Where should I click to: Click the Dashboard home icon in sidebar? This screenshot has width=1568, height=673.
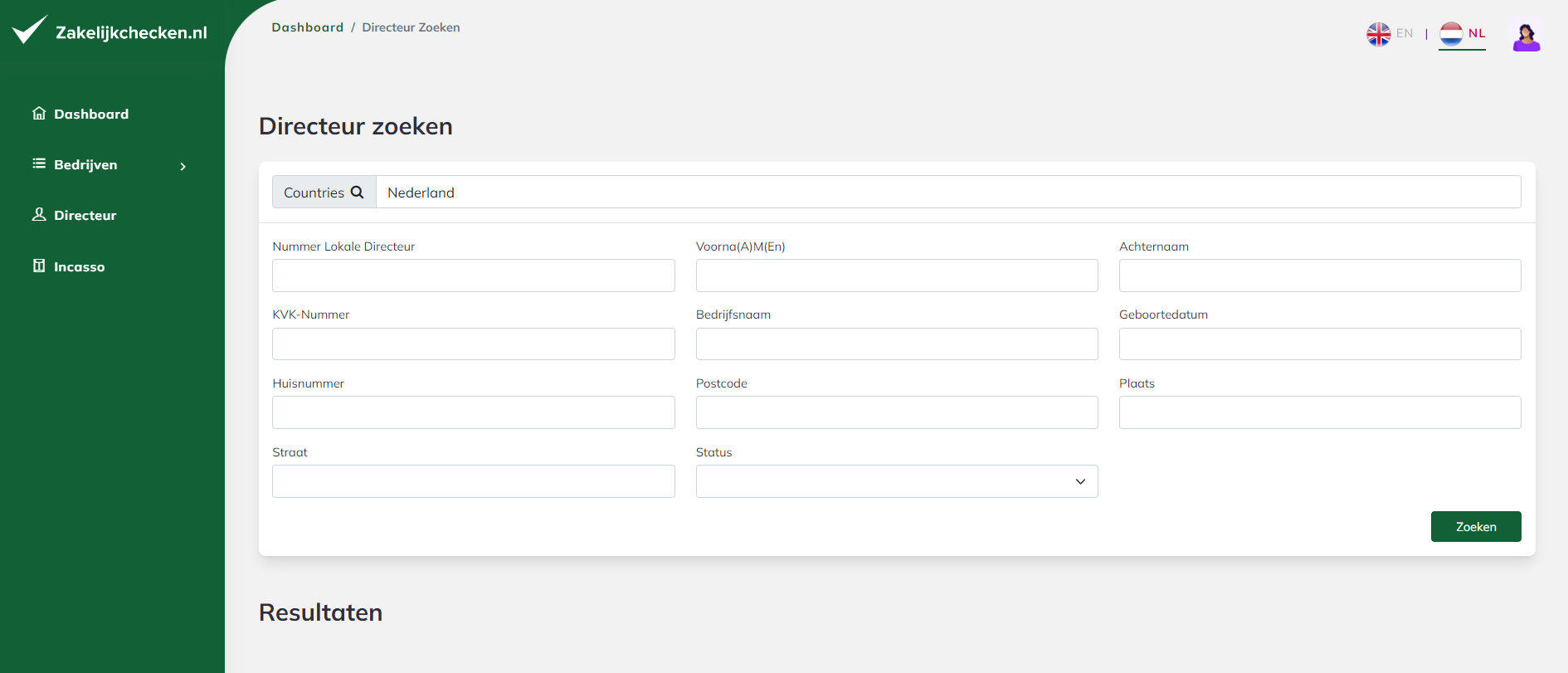pos(39,113)
